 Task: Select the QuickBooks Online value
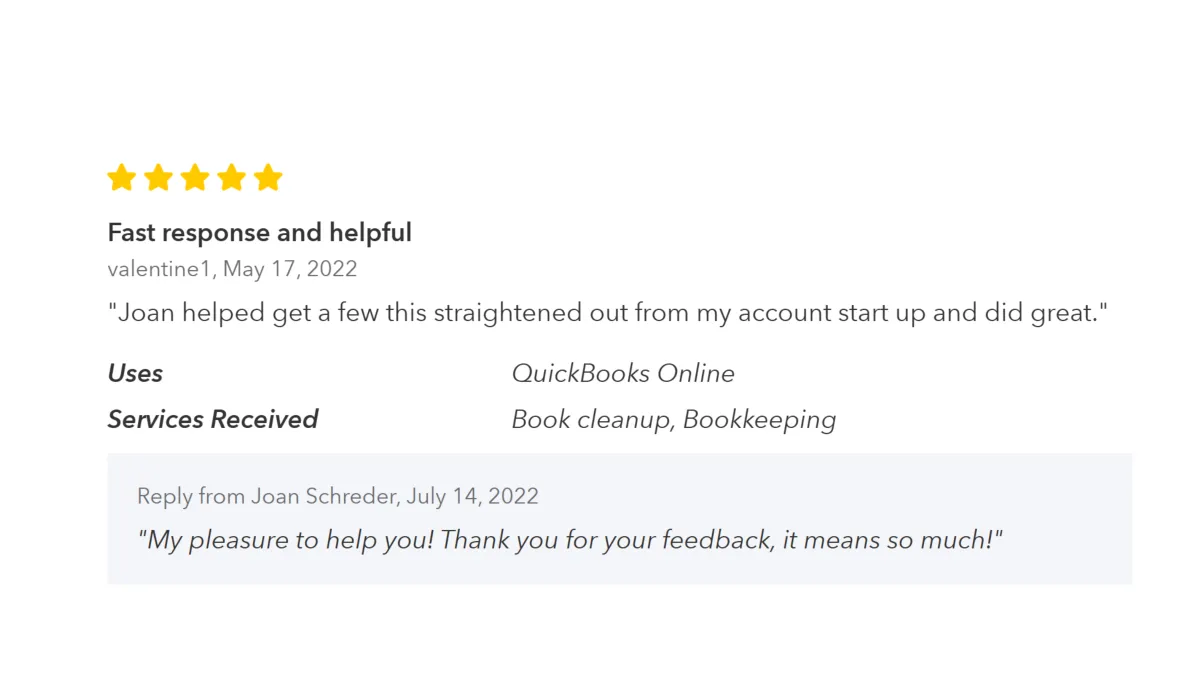623,374
